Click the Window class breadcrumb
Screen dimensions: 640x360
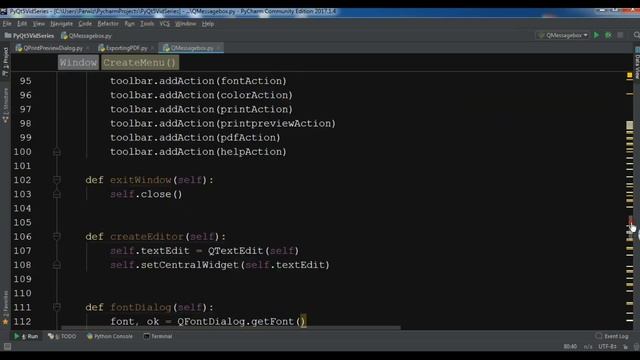coord(78,62)
